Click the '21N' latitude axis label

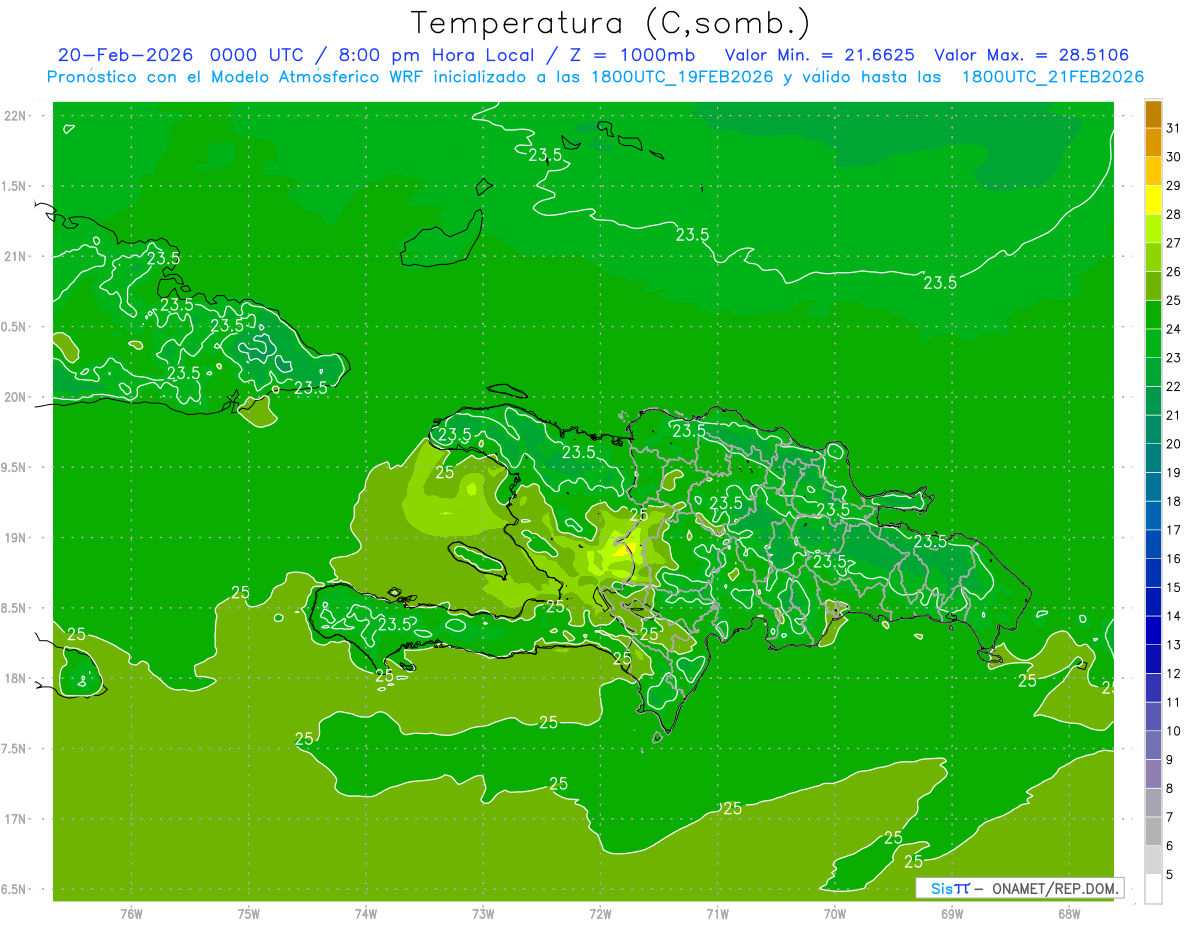click(x=15, y=256)
